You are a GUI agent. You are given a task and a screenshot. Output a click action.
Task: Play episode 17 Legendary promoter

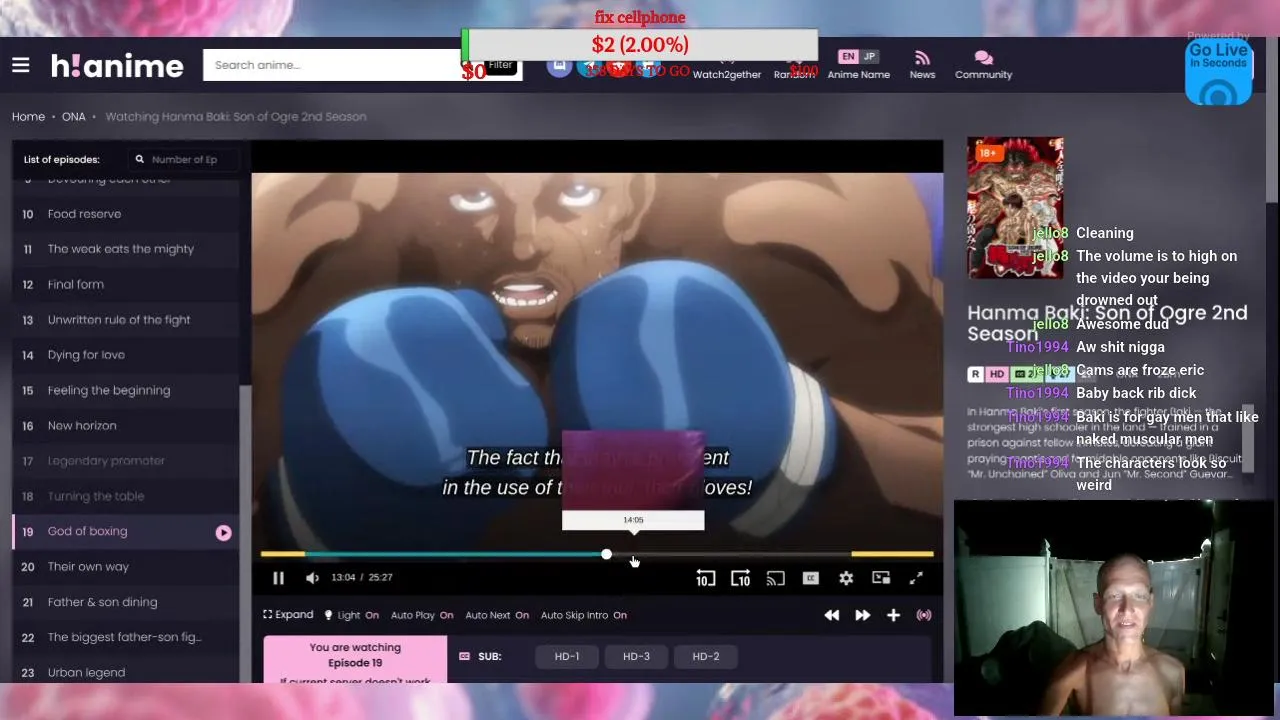125,461
